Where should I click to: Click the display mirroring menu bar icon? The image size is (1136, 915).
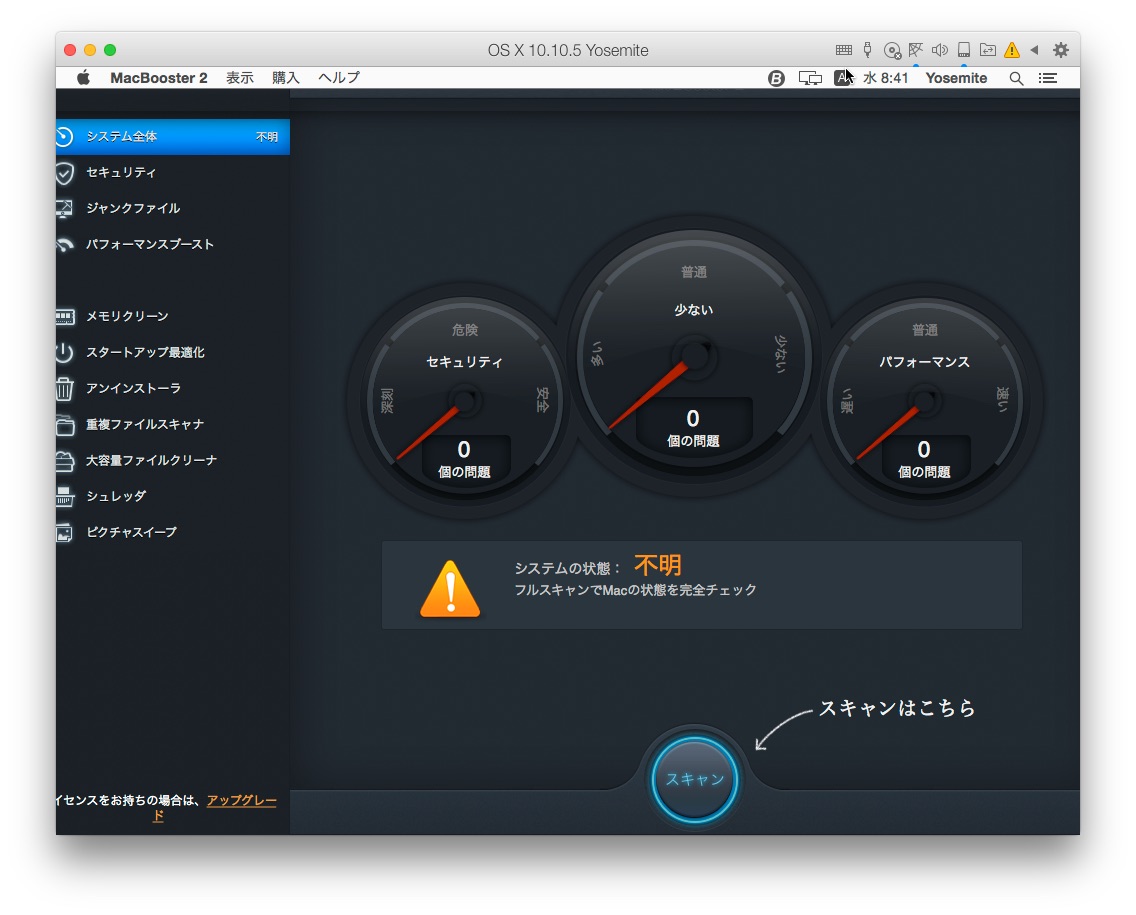(x=810, y=78)
